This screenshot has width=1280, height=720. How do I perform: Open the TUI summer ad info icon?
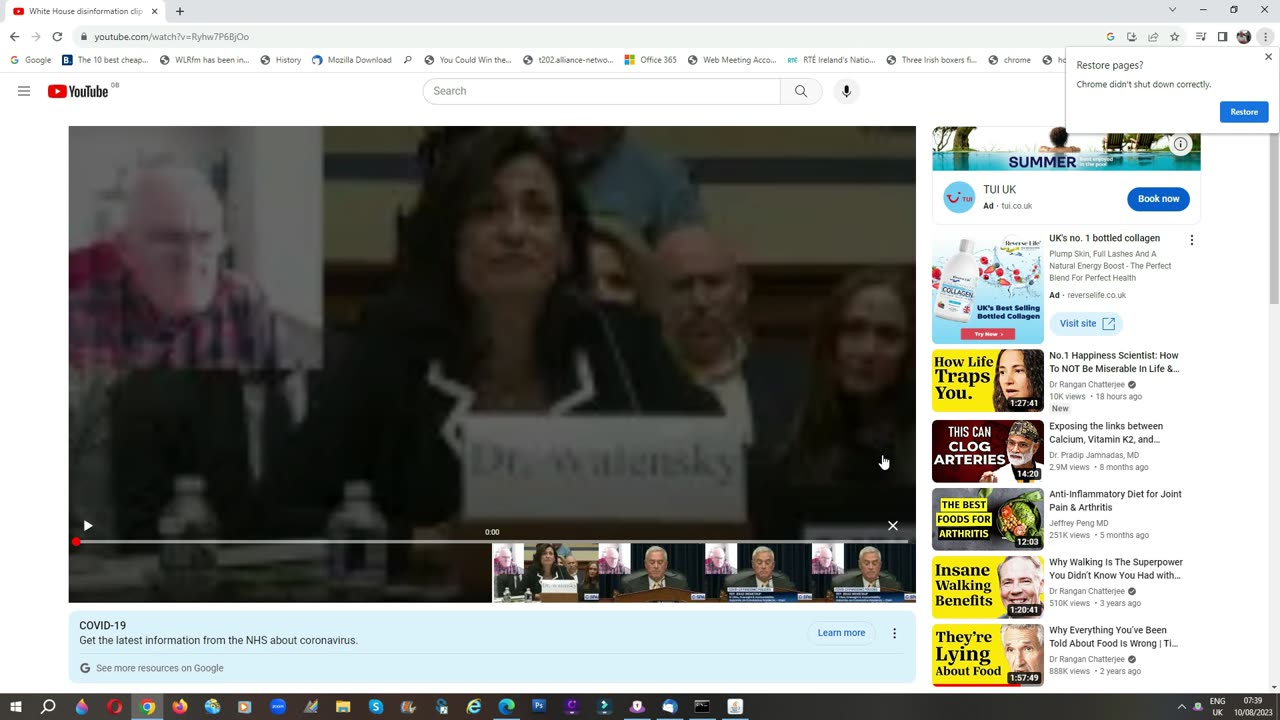pos(1181,144)
